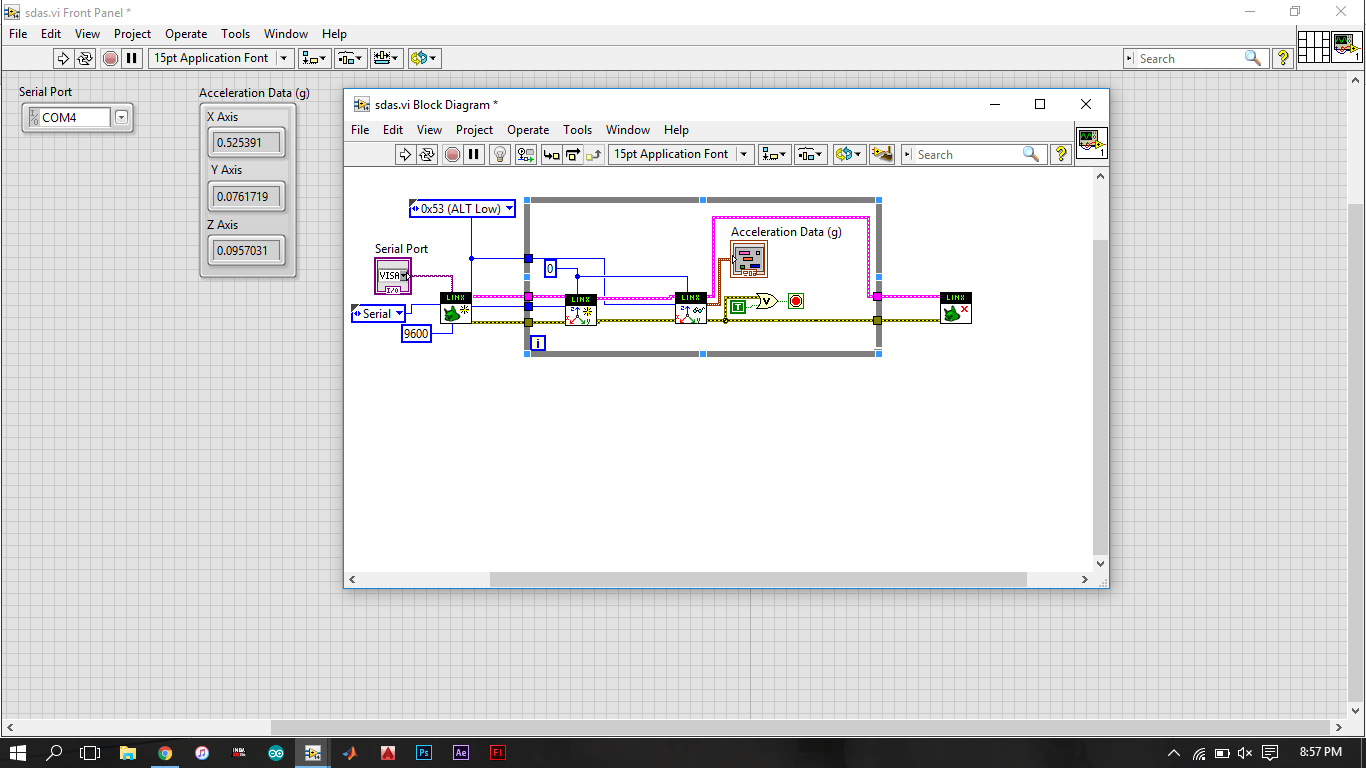Viewport: 1366px width, 768px height.
Task: Click Front Panel connector pane grid
Action: tap(1313, 47)
